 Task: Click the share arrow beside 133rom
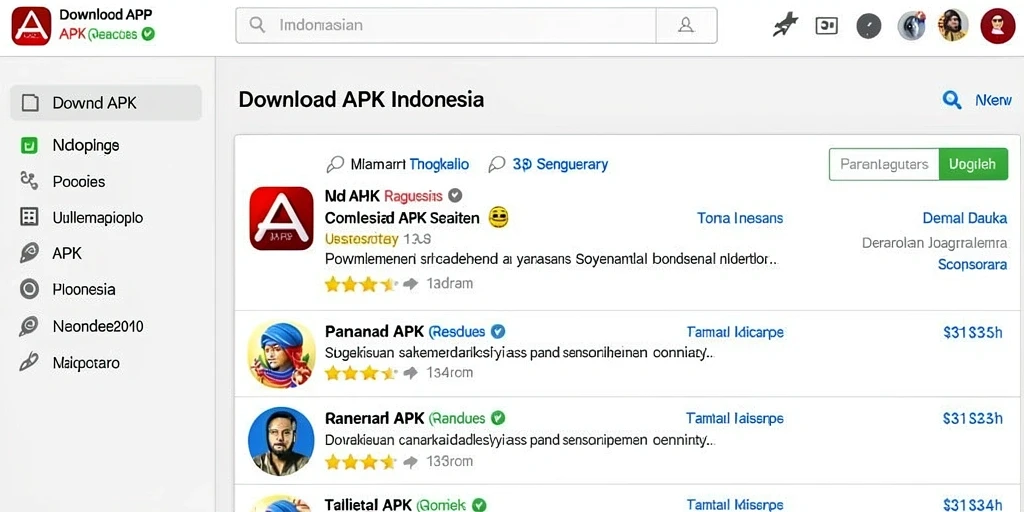click(x=410, y=462)
